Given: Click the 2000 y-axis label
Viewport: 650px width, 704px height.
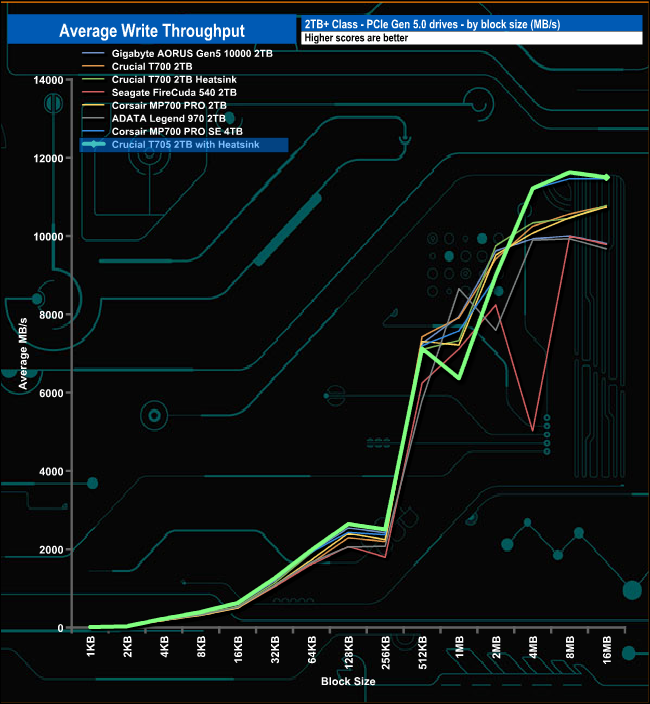Looking at the screenshot, I should (51, 550).
